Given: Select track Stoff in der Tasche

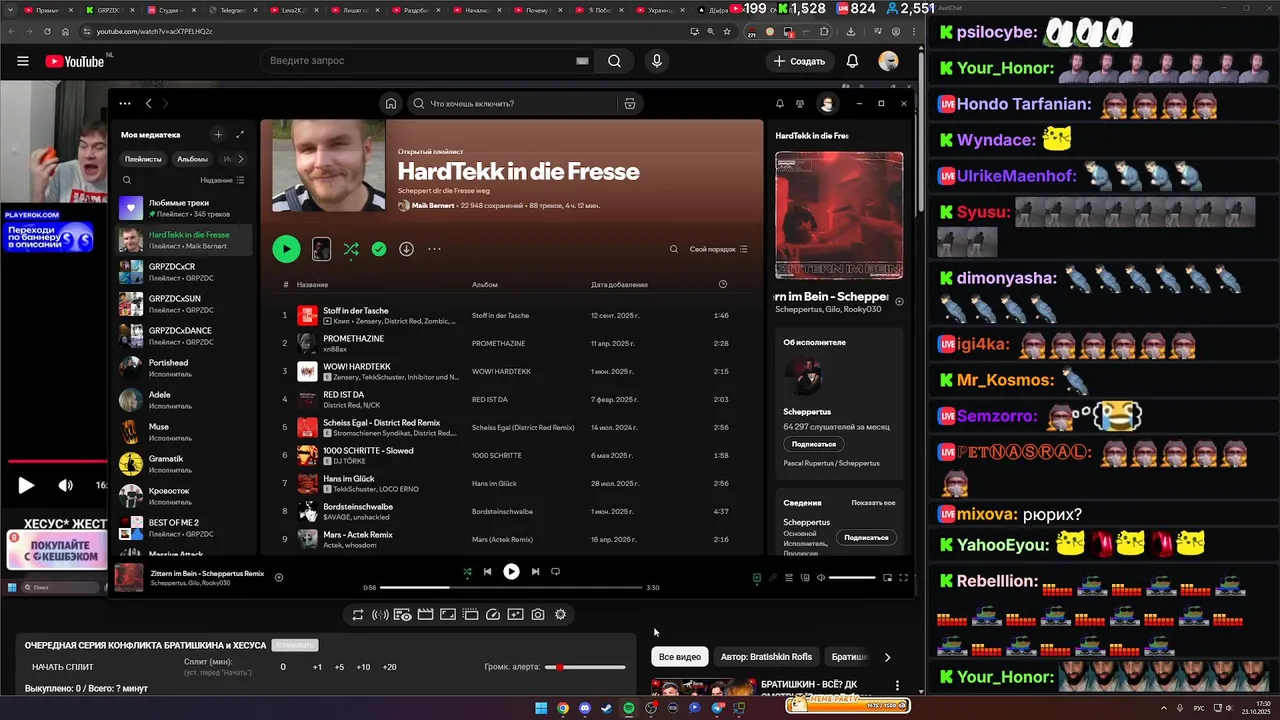Looking at the screenshot, I should point(512,315).
